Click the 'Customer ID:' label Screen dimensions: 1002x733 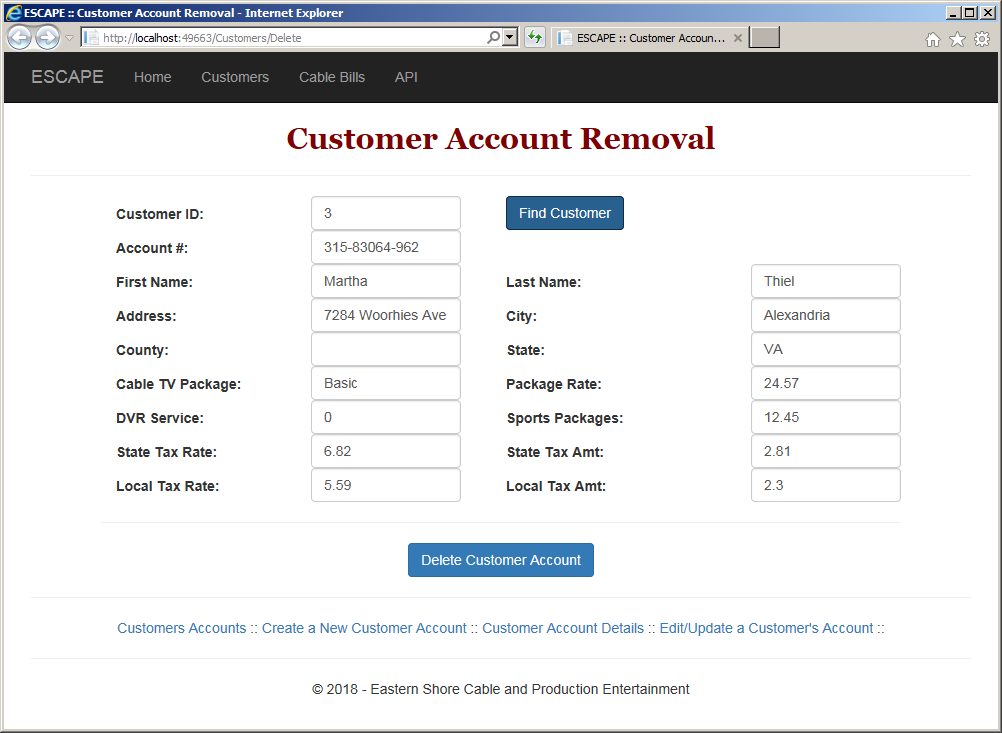click(160, 214)
